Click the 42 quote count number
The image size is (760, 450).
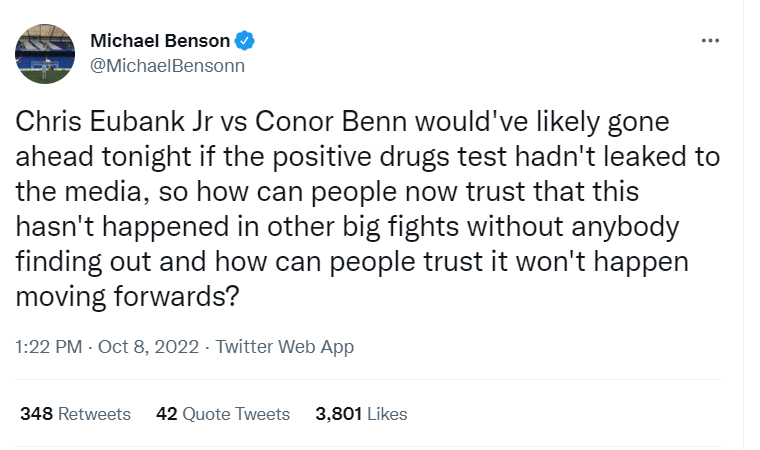[x=167, y=414]
